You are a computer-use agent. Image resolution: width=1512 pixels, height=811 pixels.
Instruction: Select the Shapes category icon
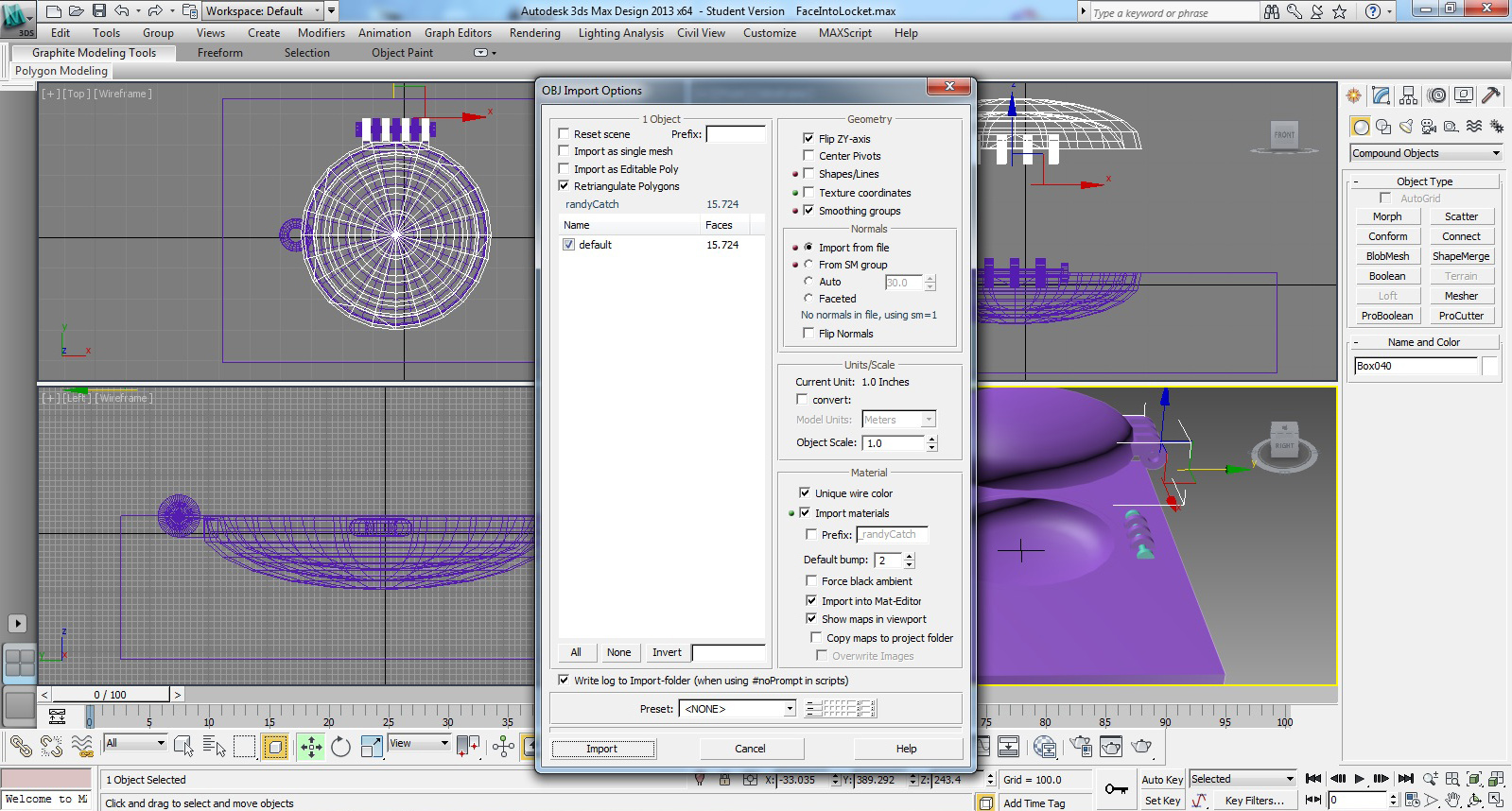1383,127
